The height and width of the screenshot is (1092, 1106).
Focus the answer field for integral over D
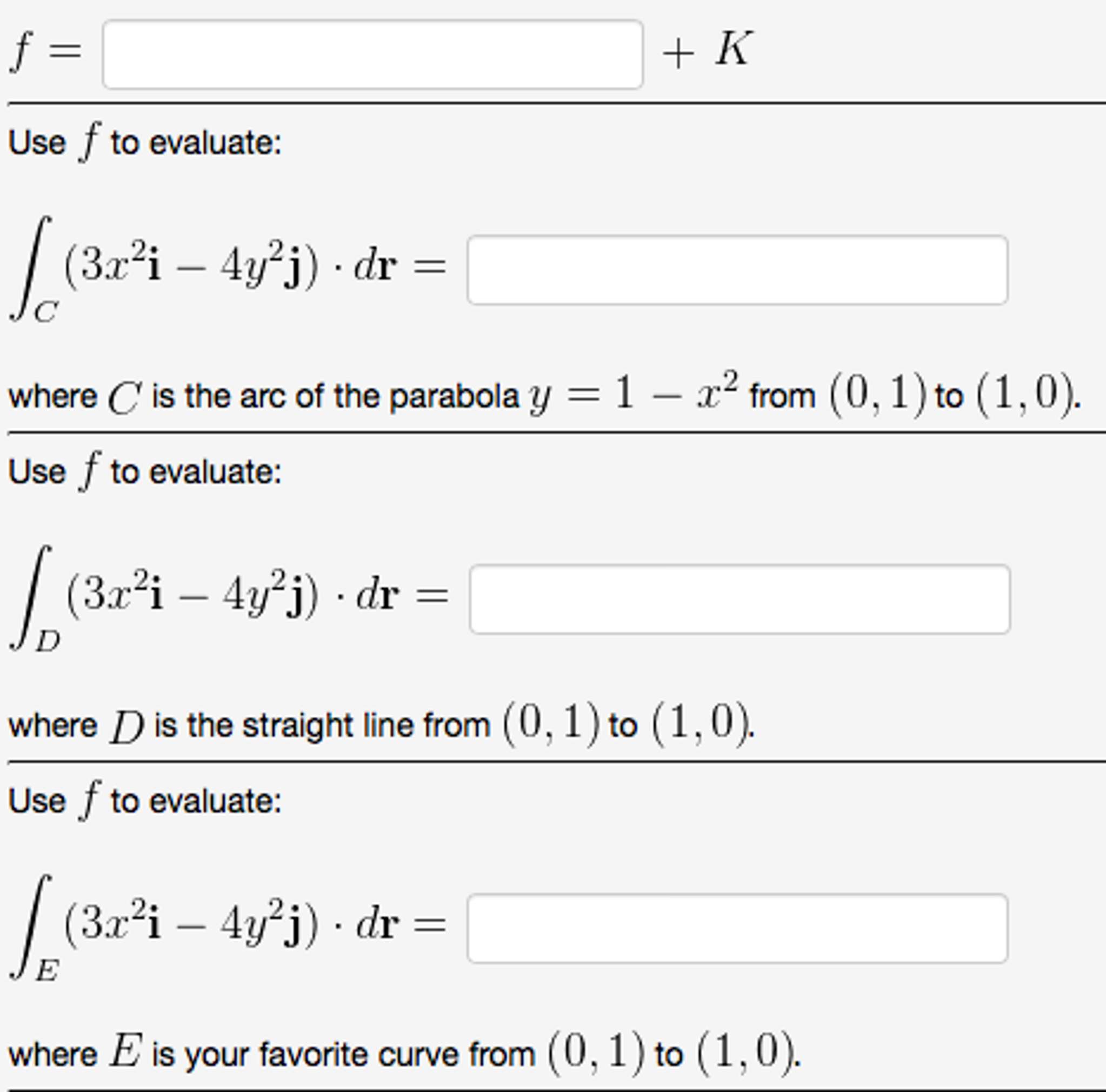739,599
